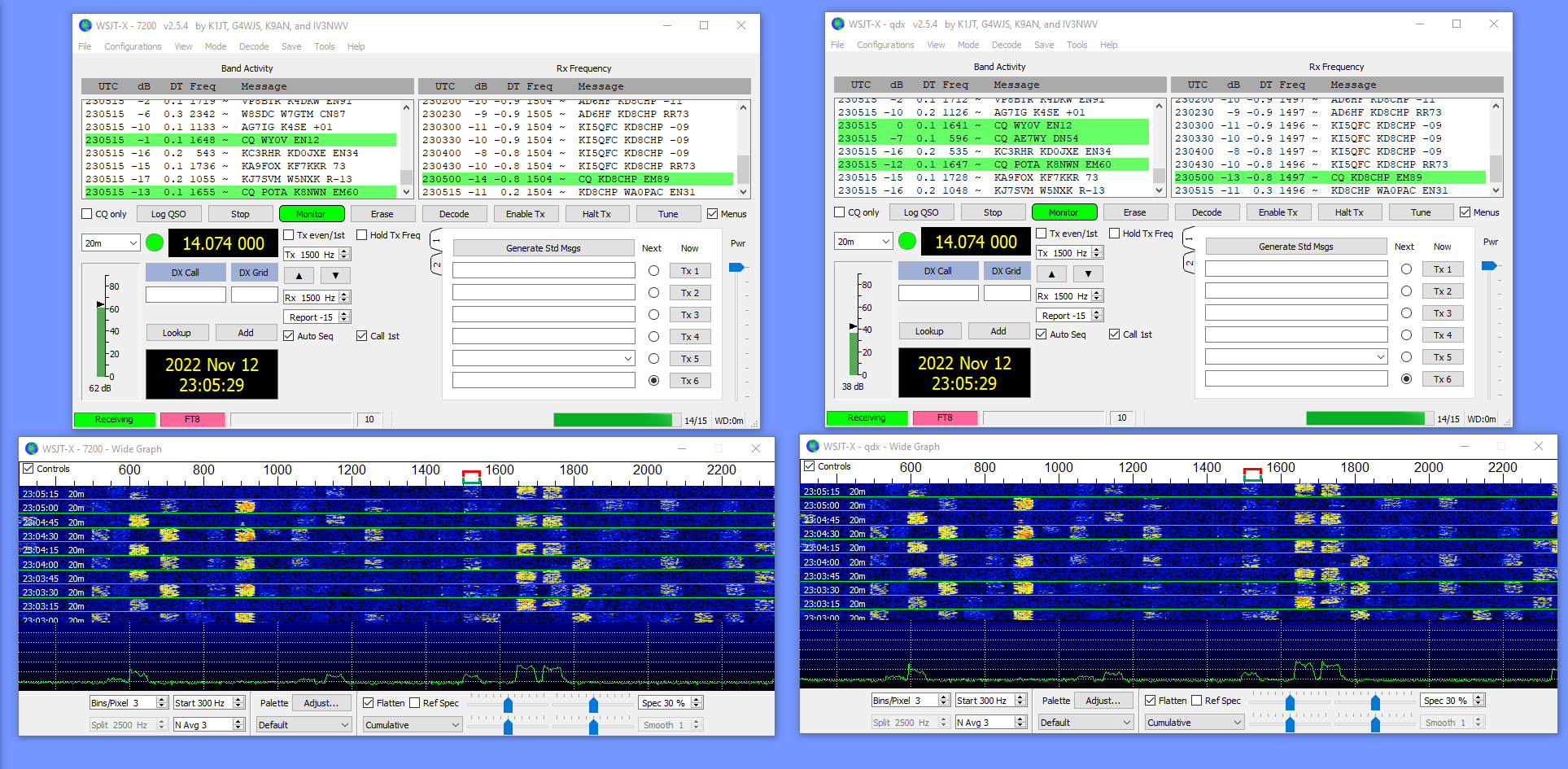Click the Tx 6 button in 7200 window
This screenshot has width=1568, height=769.
[690, 381]
